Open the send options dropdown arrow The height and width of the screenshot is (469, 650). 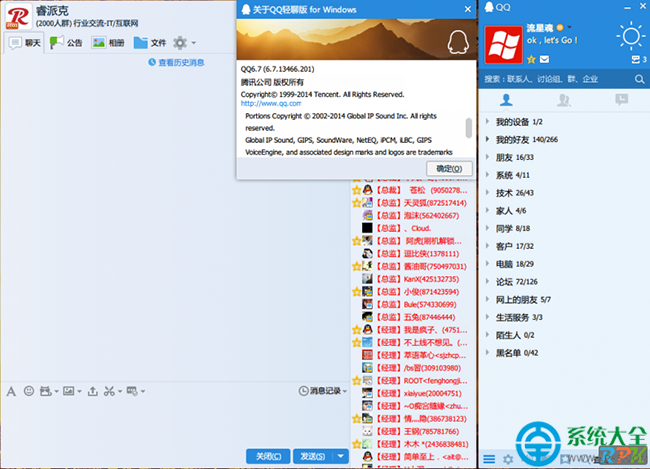tap(341, 456)
